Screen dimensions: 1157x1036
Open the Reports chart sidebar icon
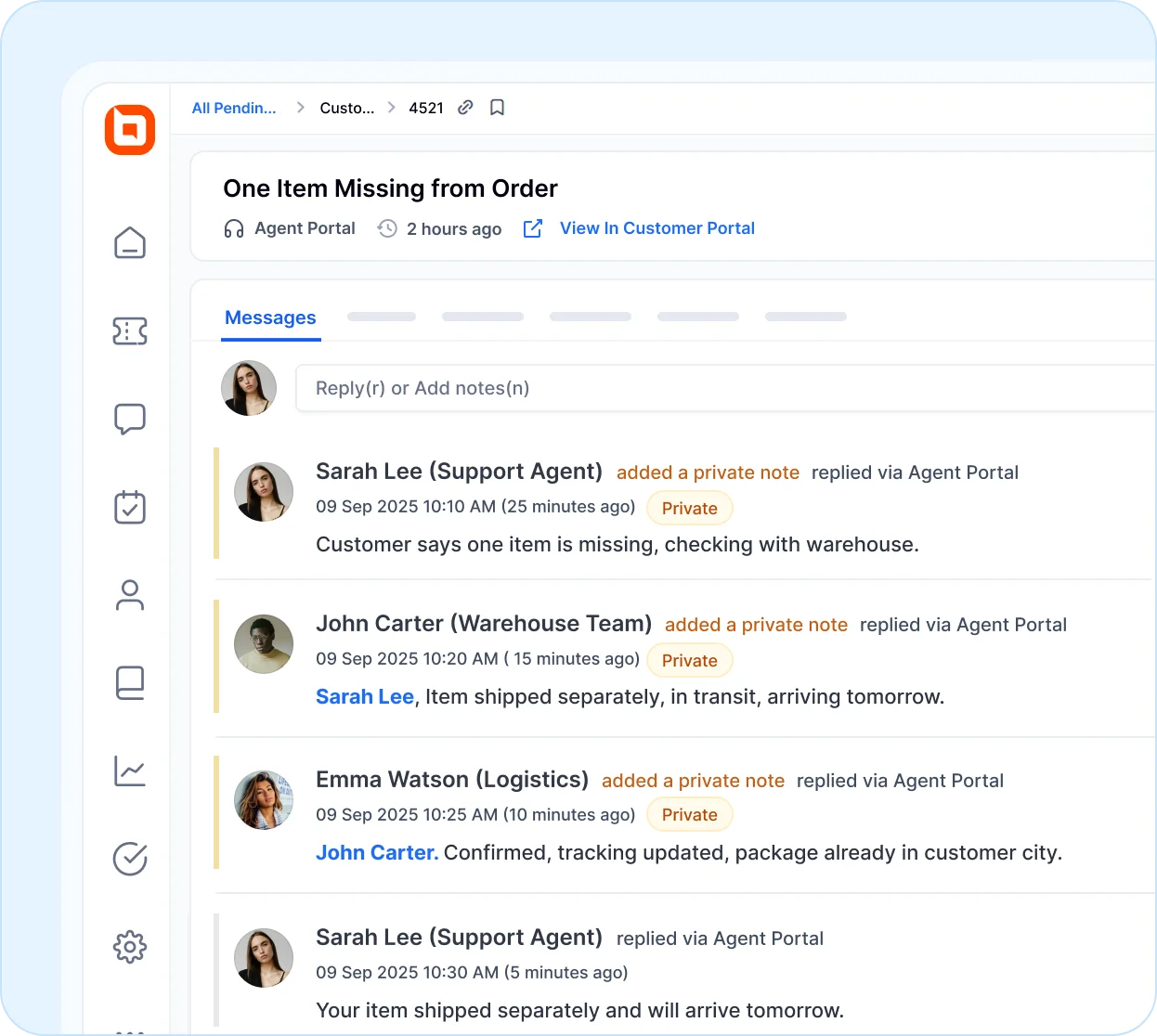coord(130,771)
